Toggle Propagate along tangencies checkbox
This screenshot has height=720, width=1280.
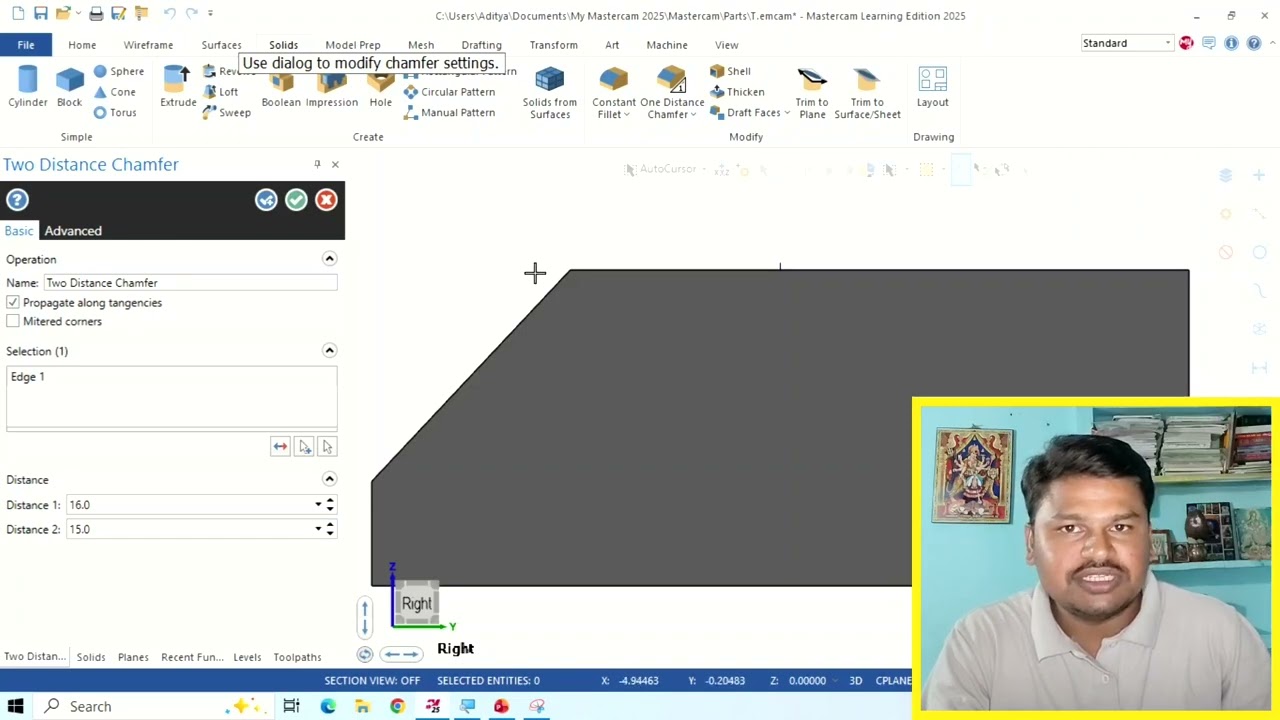pos(12,302)
